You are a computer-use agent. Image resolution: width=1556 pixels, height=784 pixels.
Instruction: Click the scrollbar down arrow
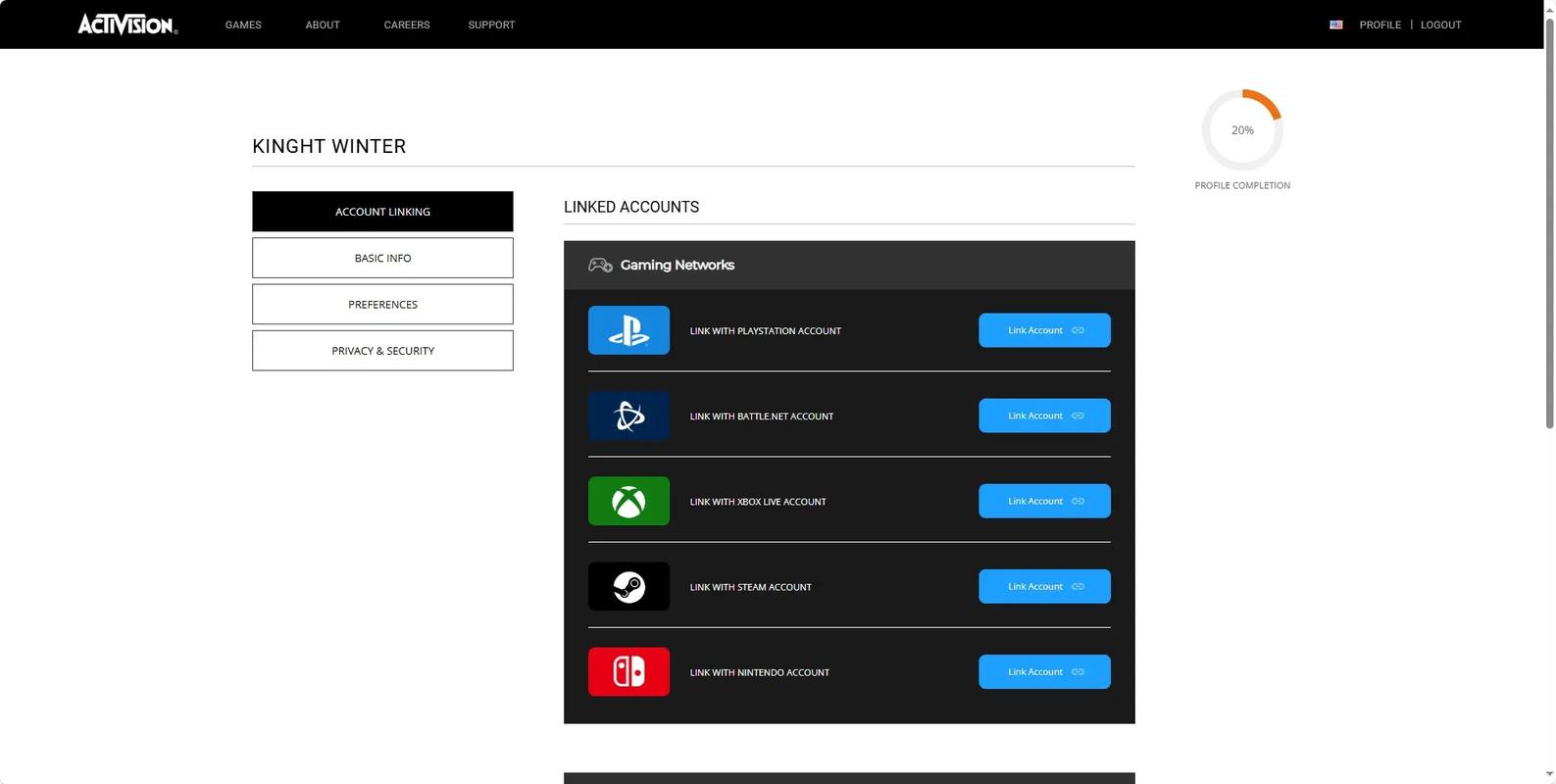pyautogui.click(x=1549, y=775)
